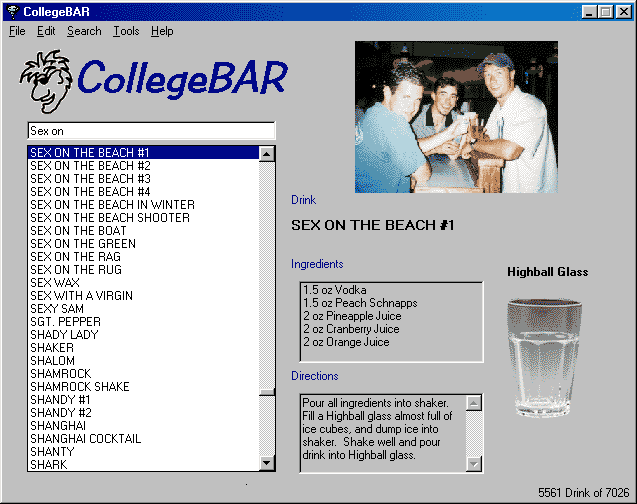Click the CollegeBAR cartoon face logo

coord(47,81)
